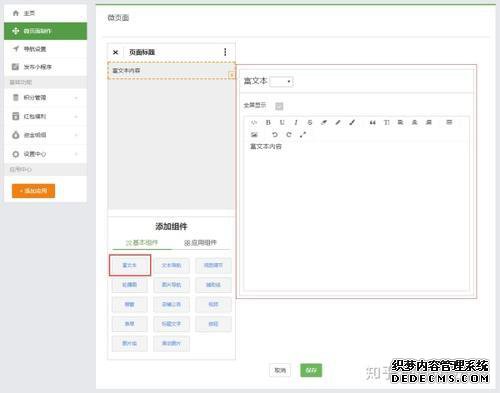Click the undo arrow in the editor toolbar
Screen dimensions: 500x393
(x=275, y=135)
